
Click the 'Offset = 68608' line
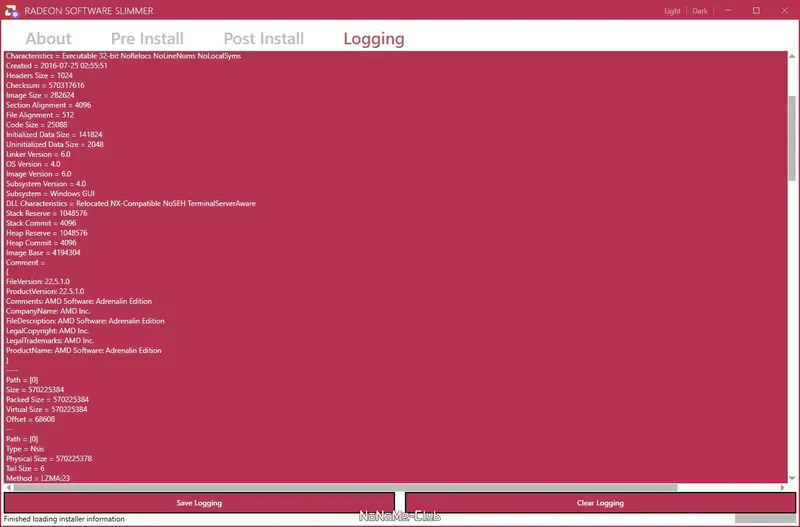tap(30, 419)
